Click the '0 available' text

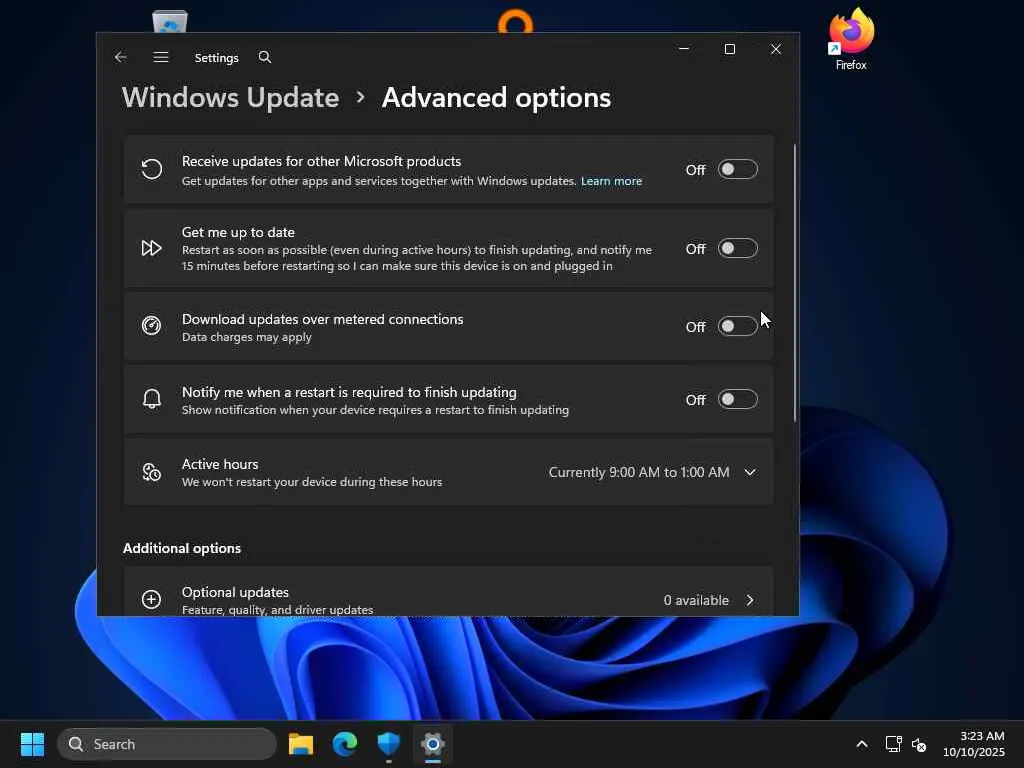(x=696, y=600)
